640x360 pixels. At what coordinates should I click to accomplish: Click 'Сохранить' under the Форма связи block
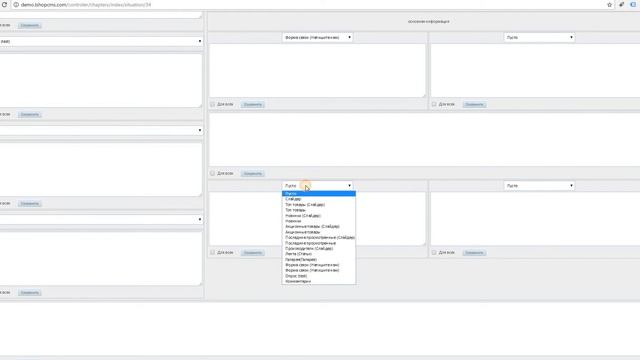click(253, 104)
